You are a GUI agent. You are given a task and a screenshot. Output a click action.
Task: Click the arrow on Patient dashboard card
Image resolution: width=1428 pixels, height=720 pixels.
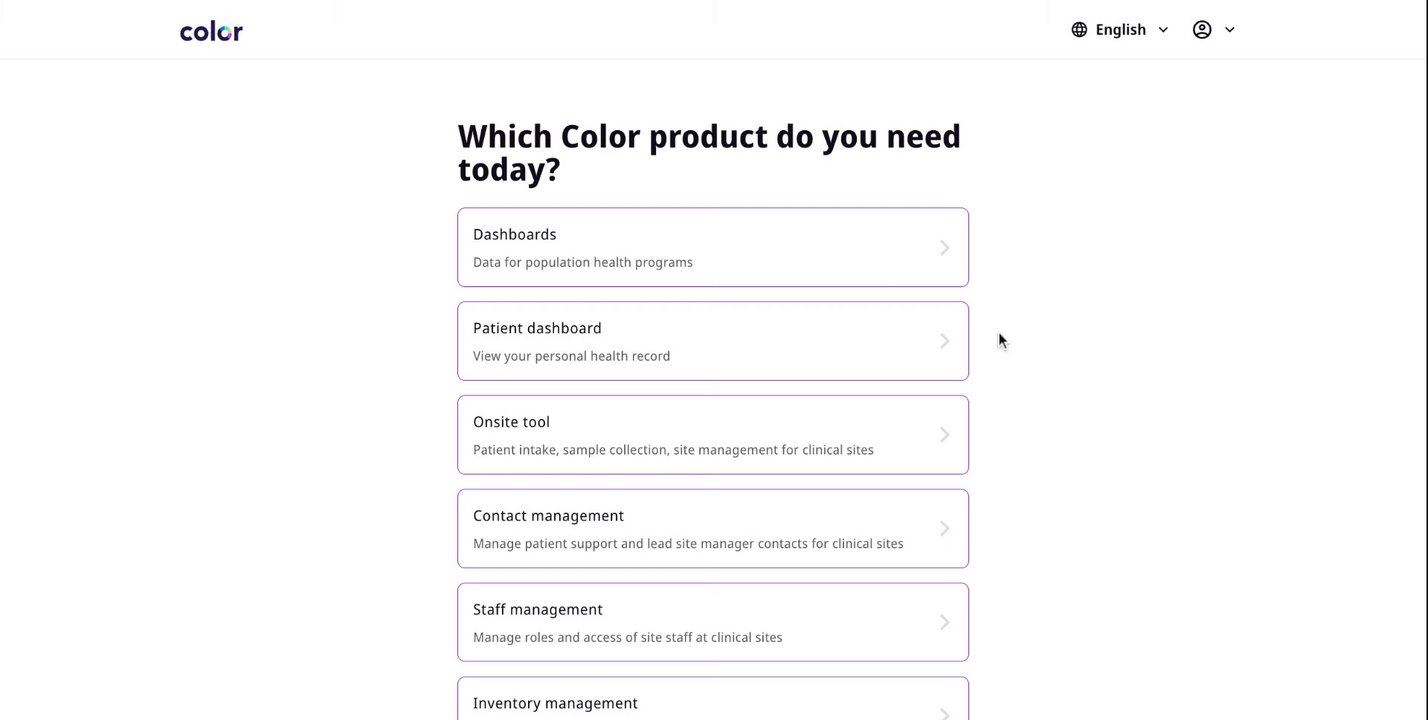[944, 341]
